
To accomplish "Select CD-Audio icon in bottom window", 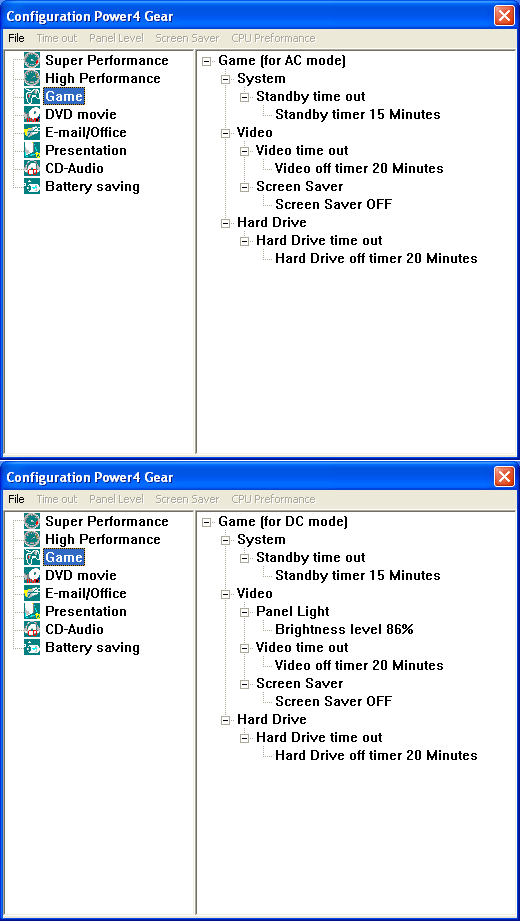I will click(x=32, y=629).
